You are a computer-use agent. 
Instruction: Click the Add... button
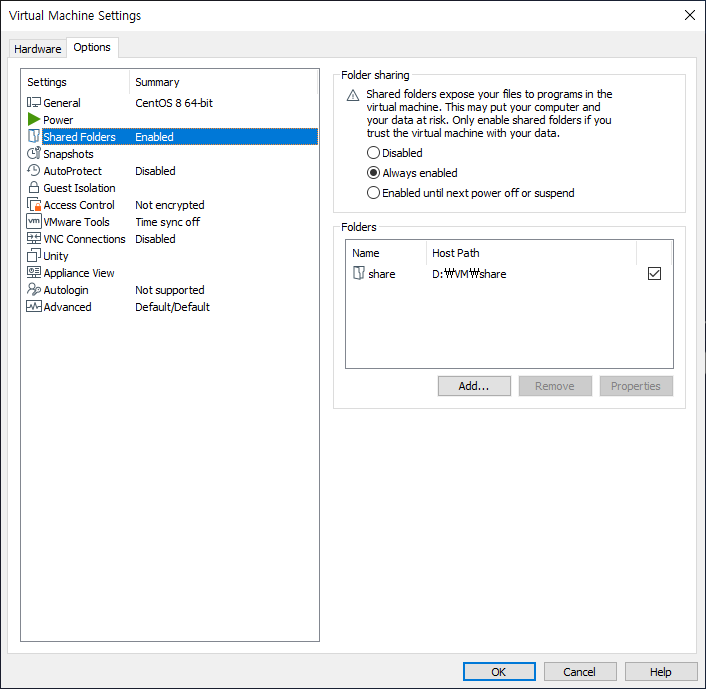pos(474,386)
